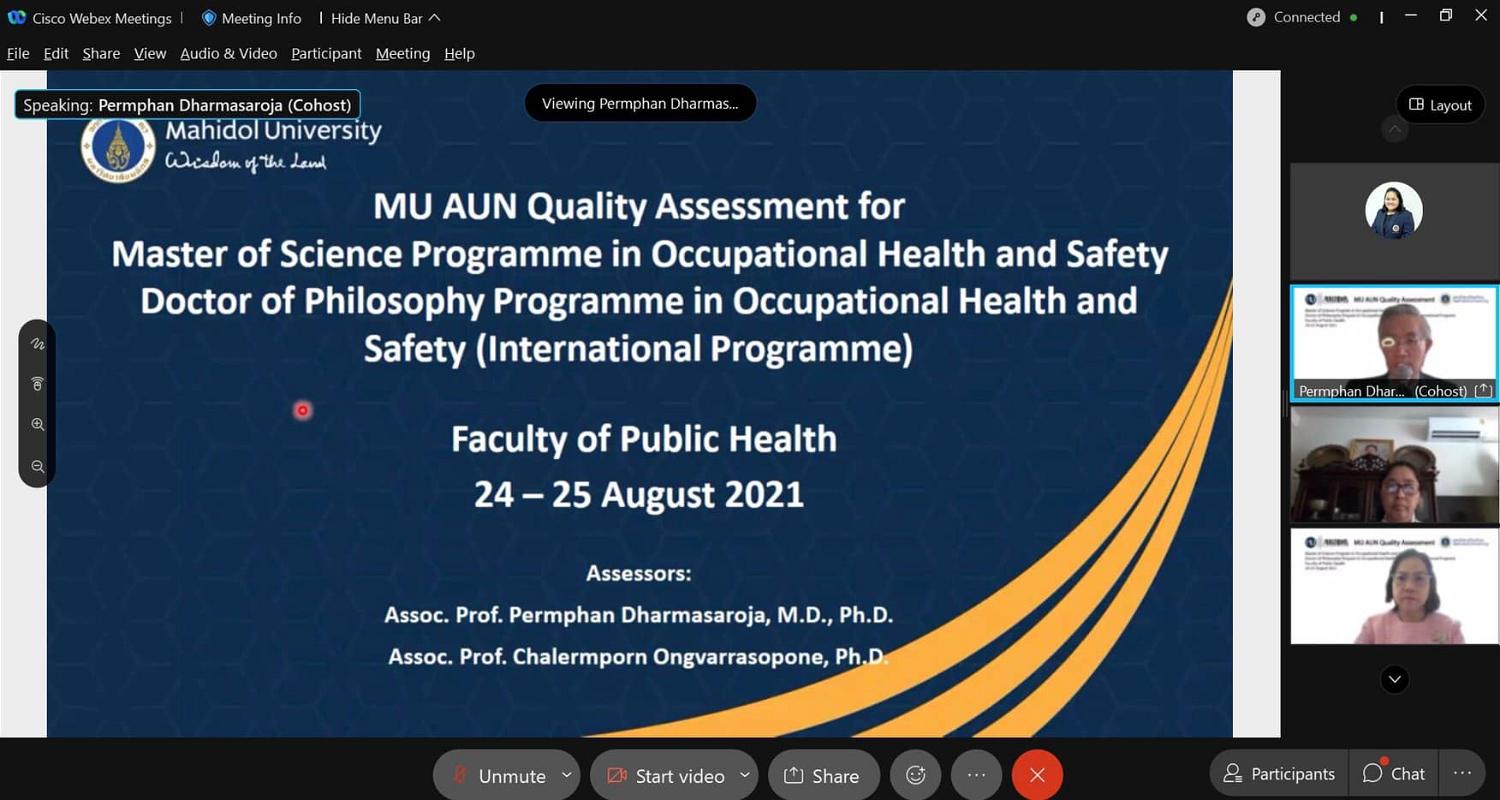Select the thumbnail of participant in pink shirt

[x=1394, y=586]
